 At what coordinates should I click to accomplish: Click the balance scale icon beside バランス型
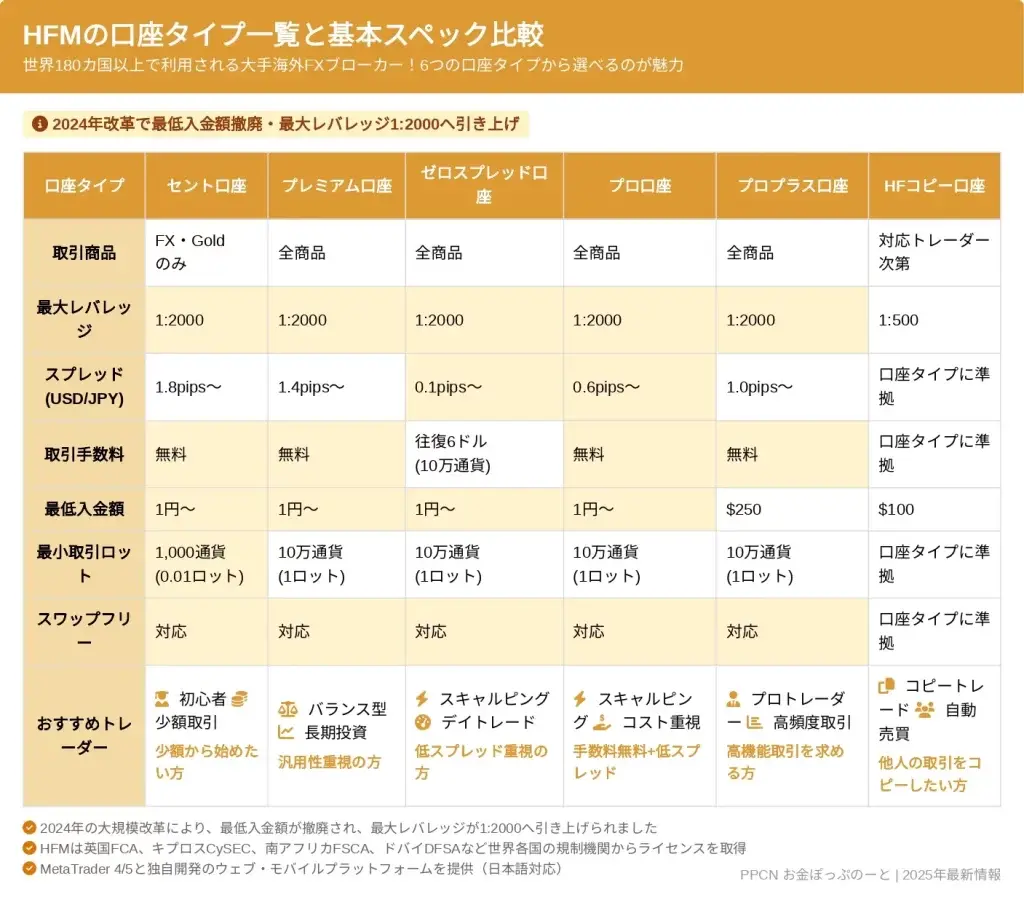point(287,709)
